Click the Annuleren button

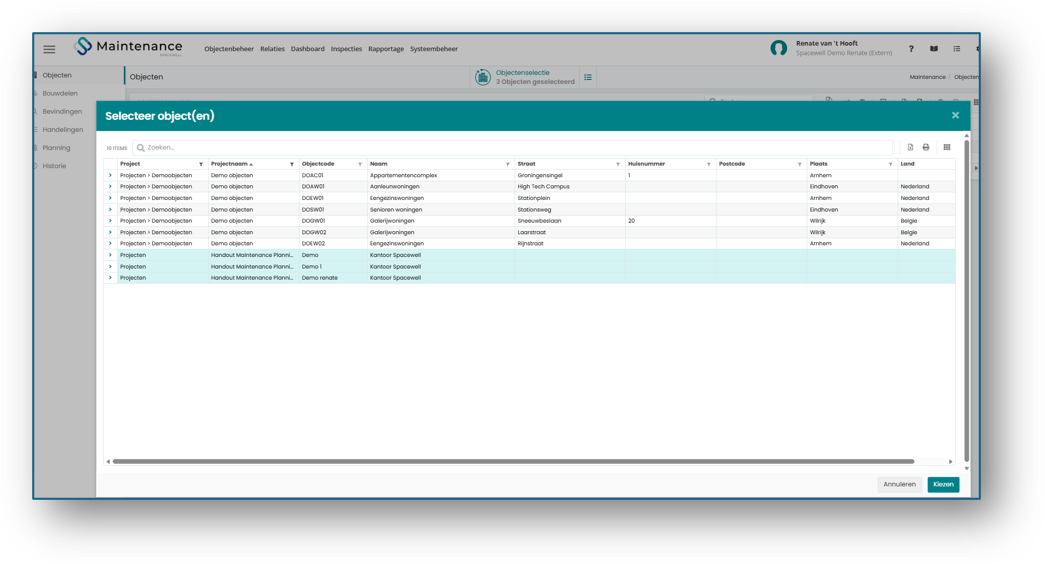tap(899, 485)
